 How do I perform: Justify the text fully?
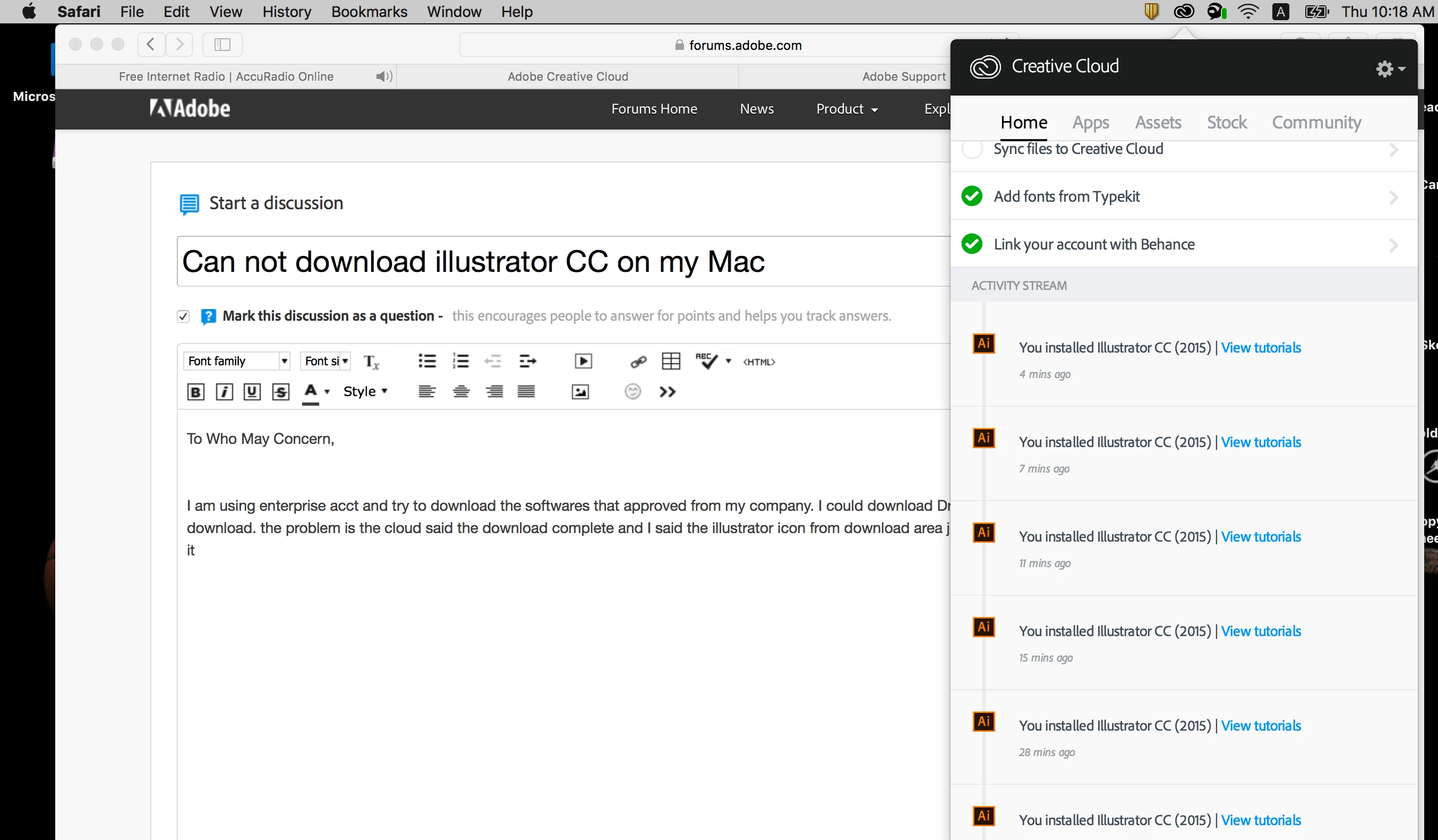[x=526, y=391]
